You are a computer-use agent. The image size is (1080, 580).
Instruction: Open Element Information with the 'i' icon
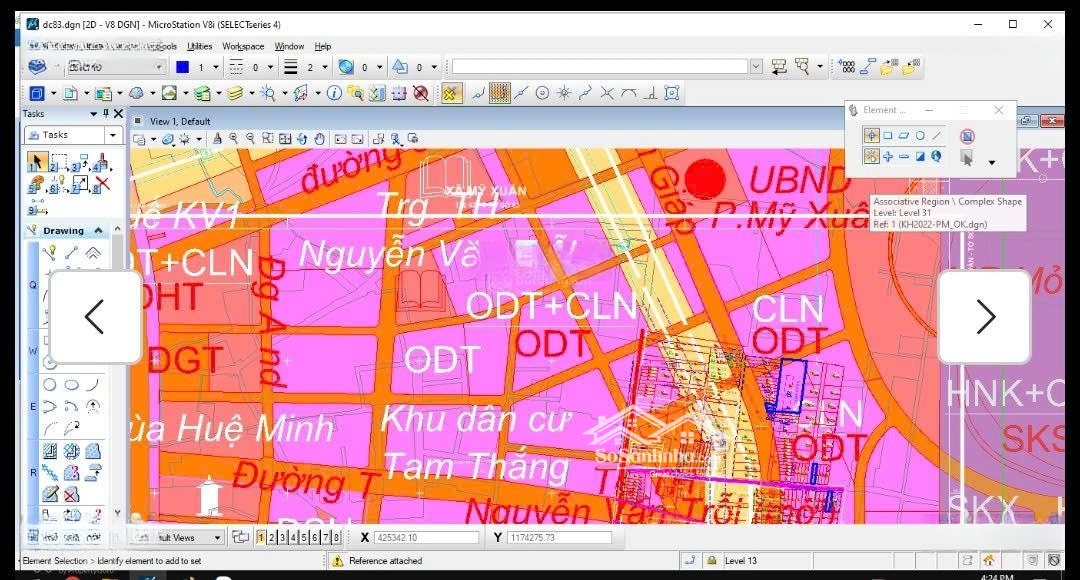[x=334, y=93]
